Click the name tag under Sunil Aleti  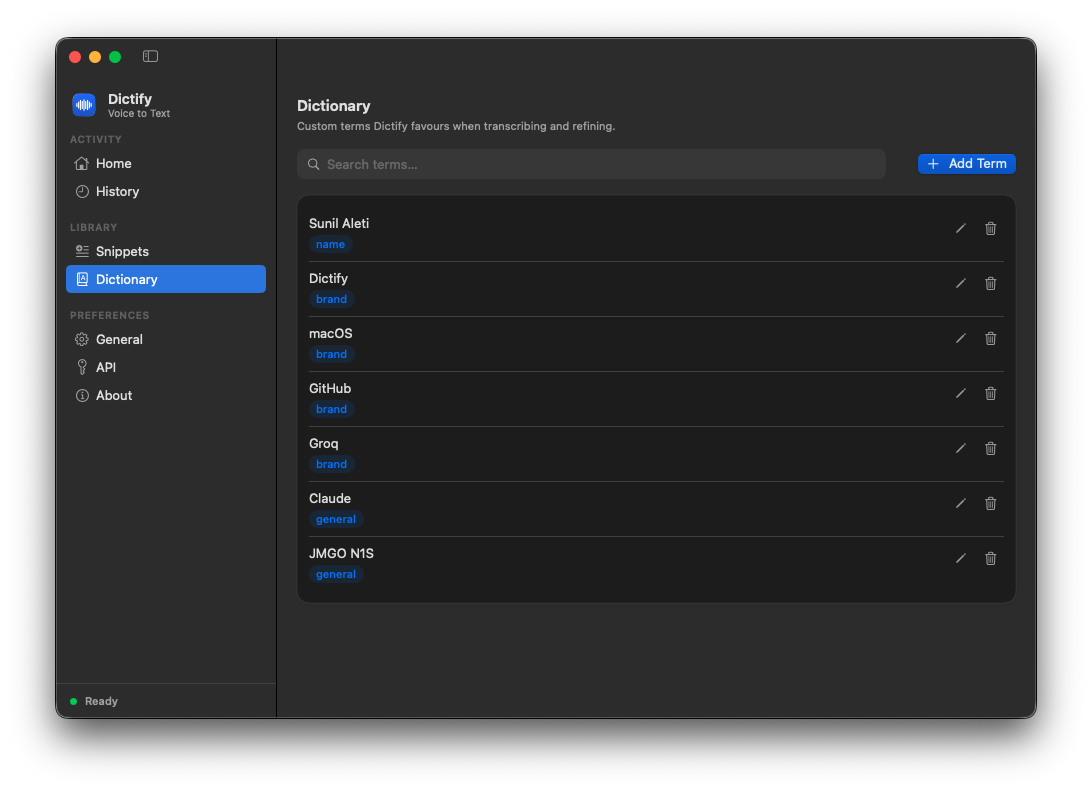(x=330, y=244)
